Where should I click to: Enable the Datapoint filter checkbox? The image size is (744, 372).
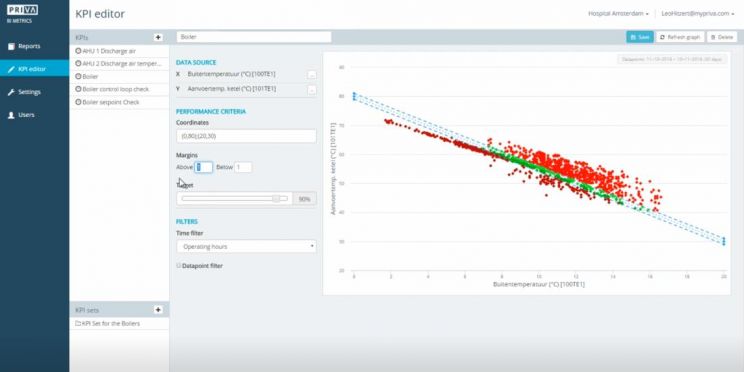coord(179,266)
